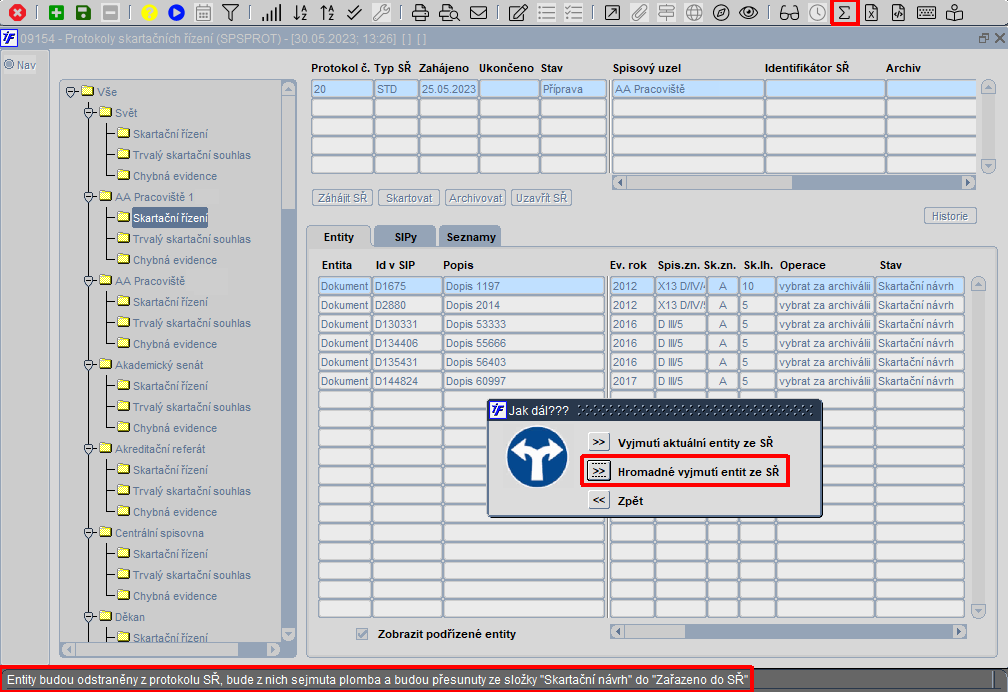
Task: Click the Sigma summary icon in toolbar
Action: point(844,12)
